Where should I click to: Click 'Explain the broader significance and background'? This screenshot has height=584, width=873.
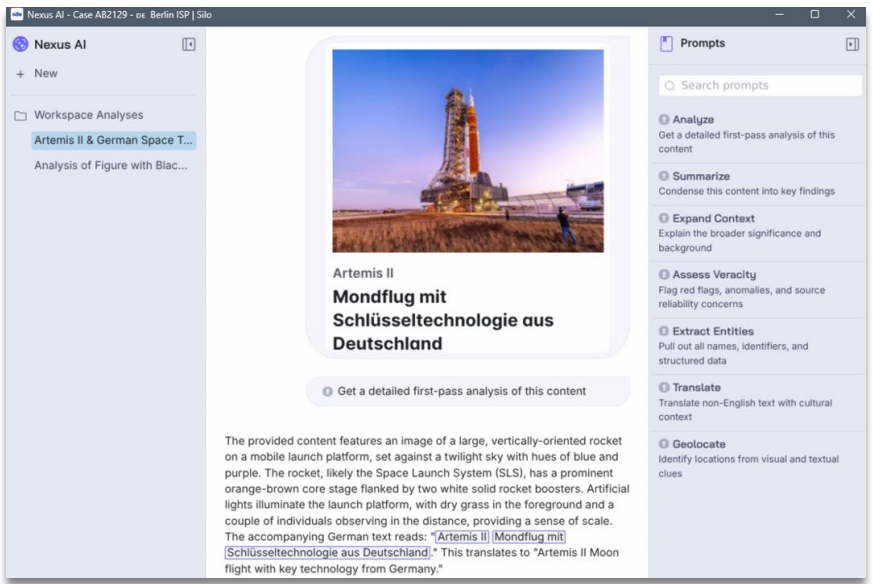pyautogui.click(x=739, y=241)
